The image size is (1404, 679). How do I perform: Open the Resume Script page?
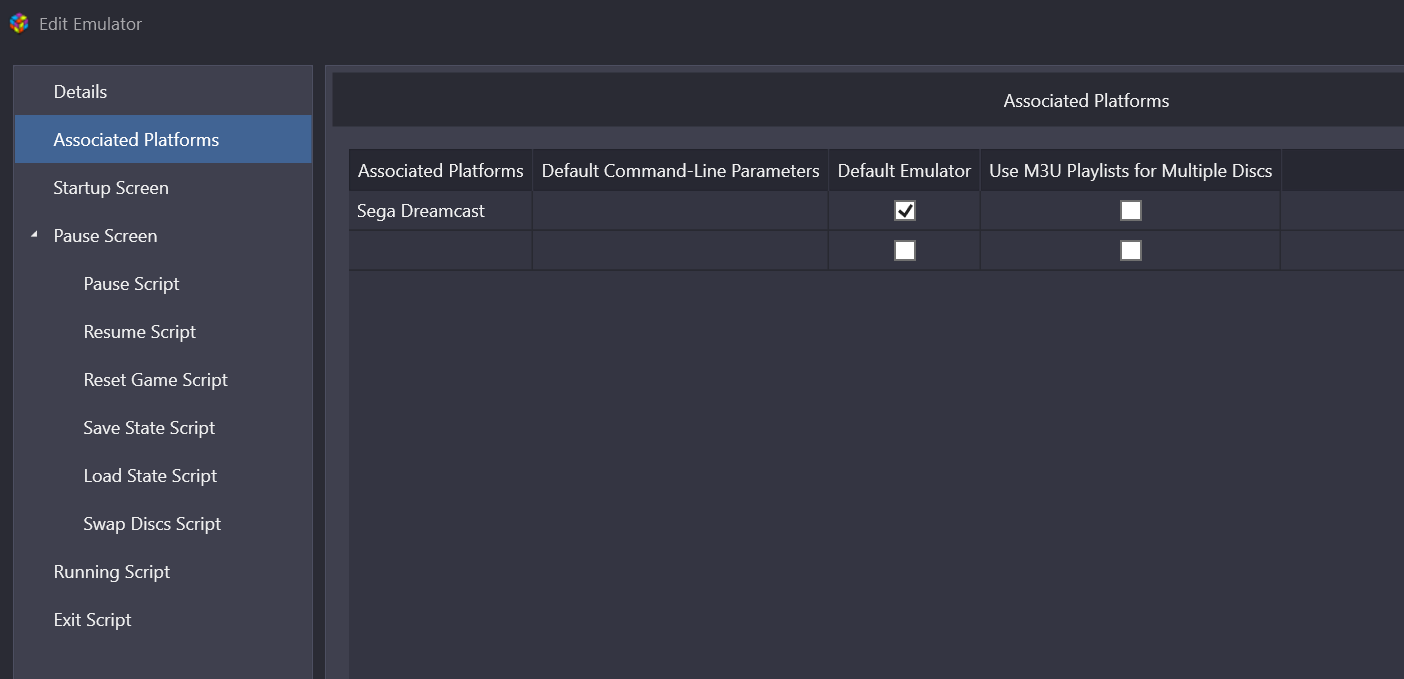(139, 332)
